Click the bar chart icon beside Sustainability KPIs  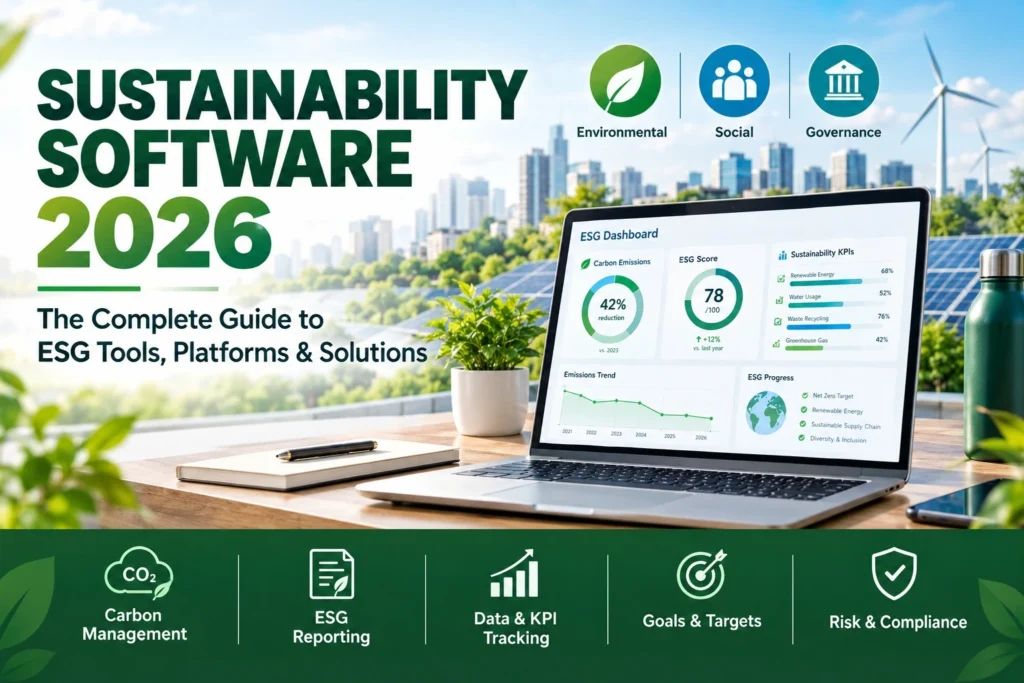point(782,255)
